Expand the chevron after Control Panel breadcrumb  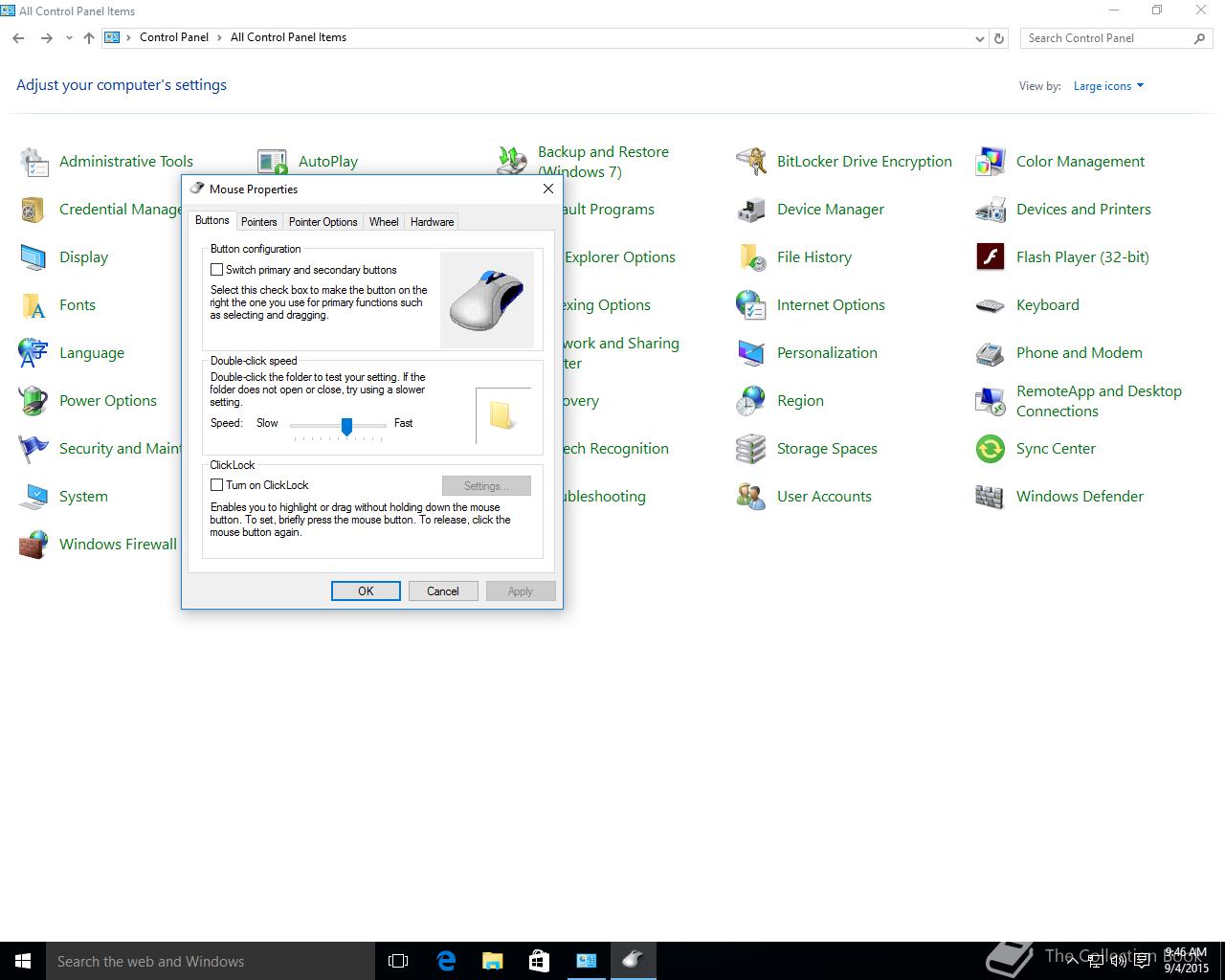(x=219, y=37)
